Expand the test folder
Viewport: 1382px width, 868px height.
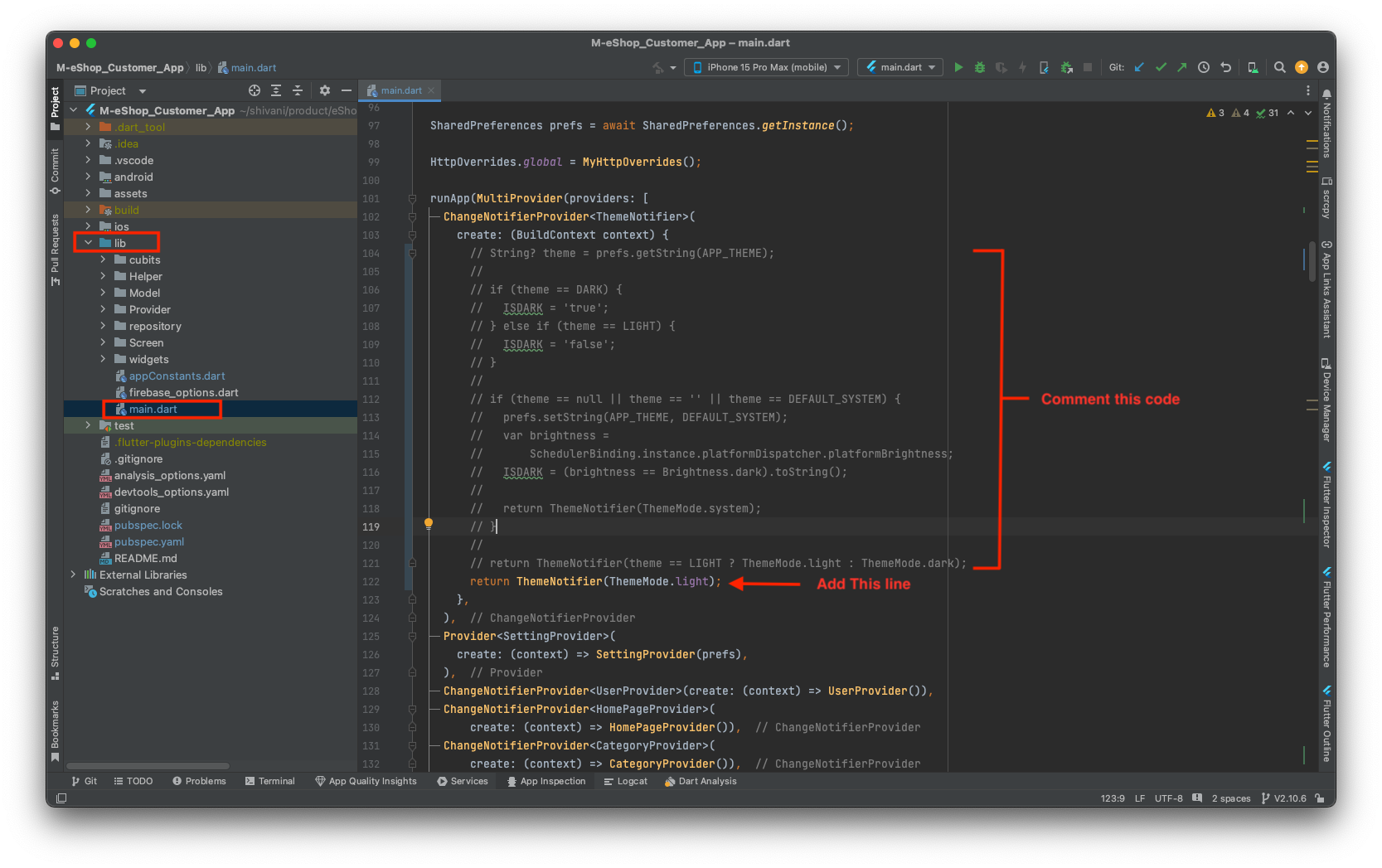[88, 425]
